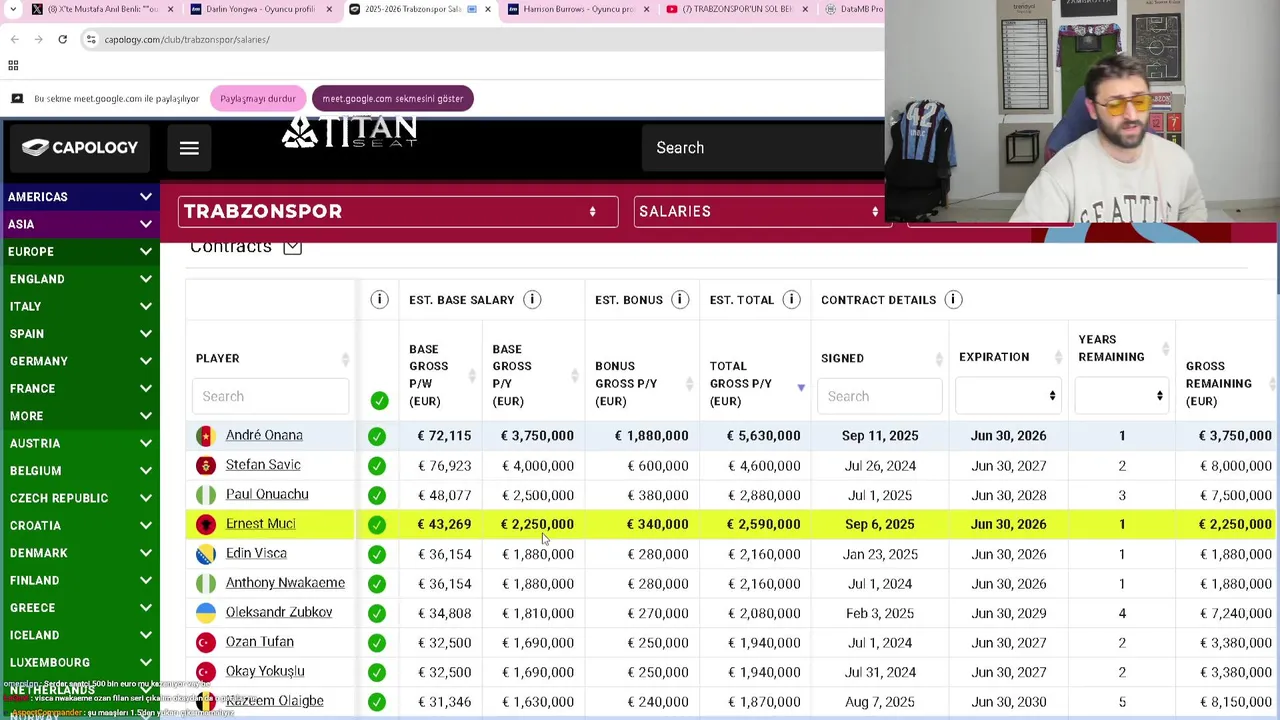
Task: Open the TRABZONSPOR club dropdown
Action: [398, 211]
